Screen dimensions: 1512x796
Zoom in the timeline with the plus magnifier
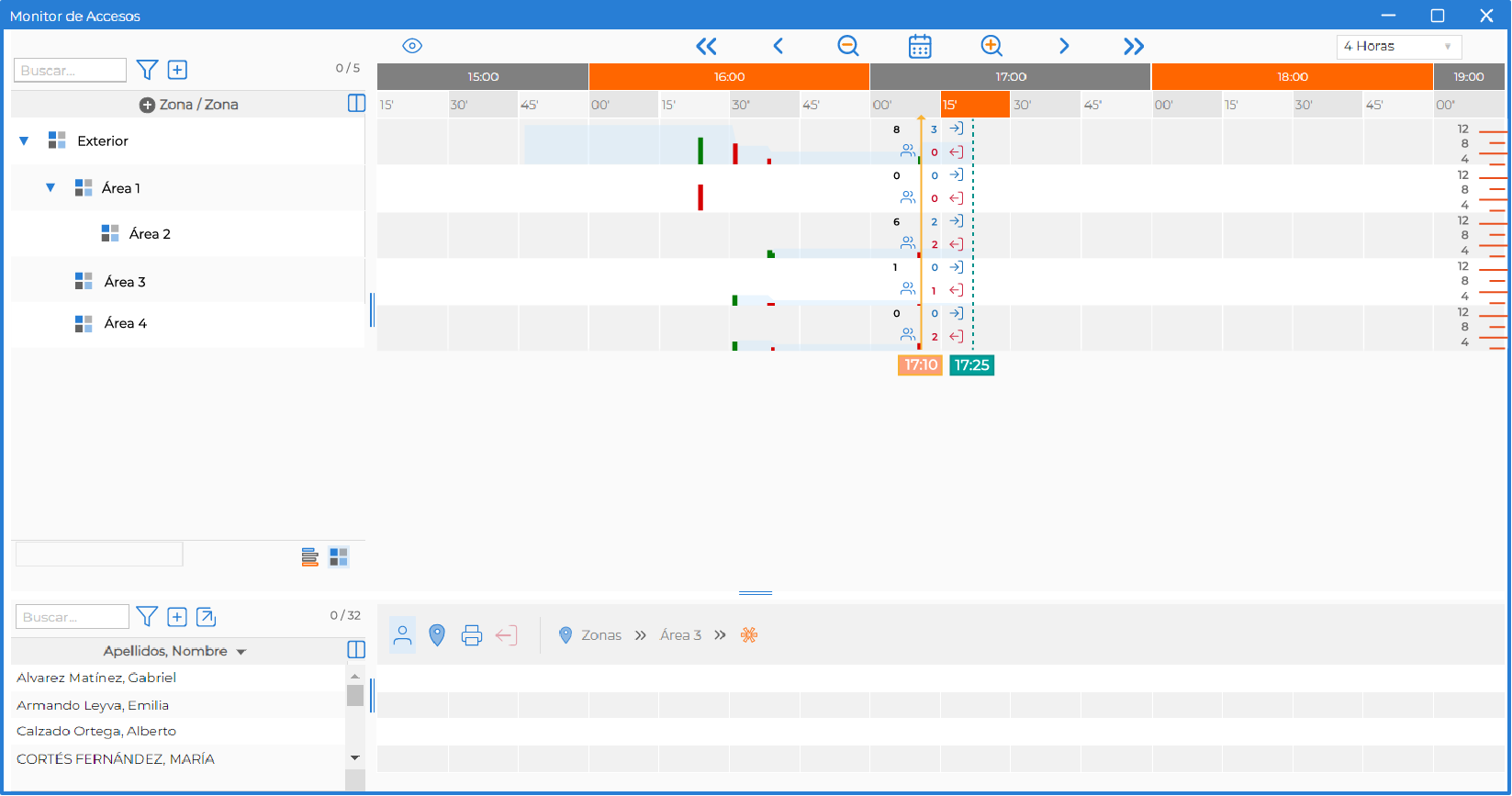(x=991, y=46)
